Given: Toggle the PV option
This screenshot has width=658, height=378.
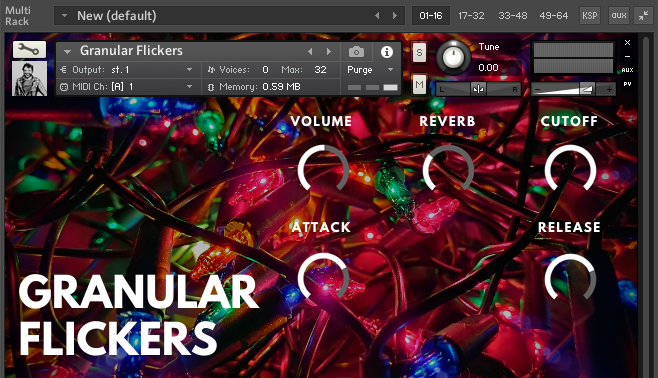Looking at the screenshot, I should point(627,84).
